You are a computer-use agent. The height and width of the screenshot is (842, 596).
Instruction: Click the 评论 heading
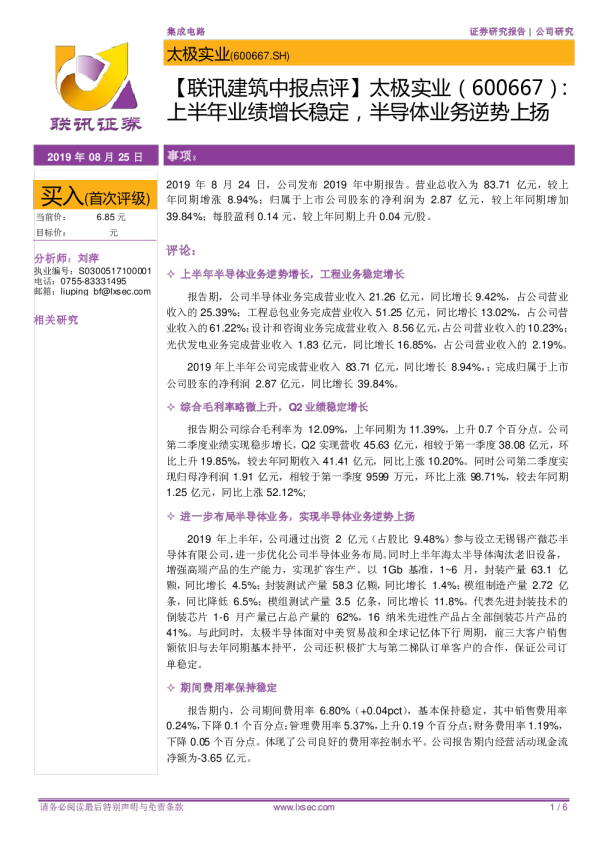pyautogui.click(x=181, y=250)
